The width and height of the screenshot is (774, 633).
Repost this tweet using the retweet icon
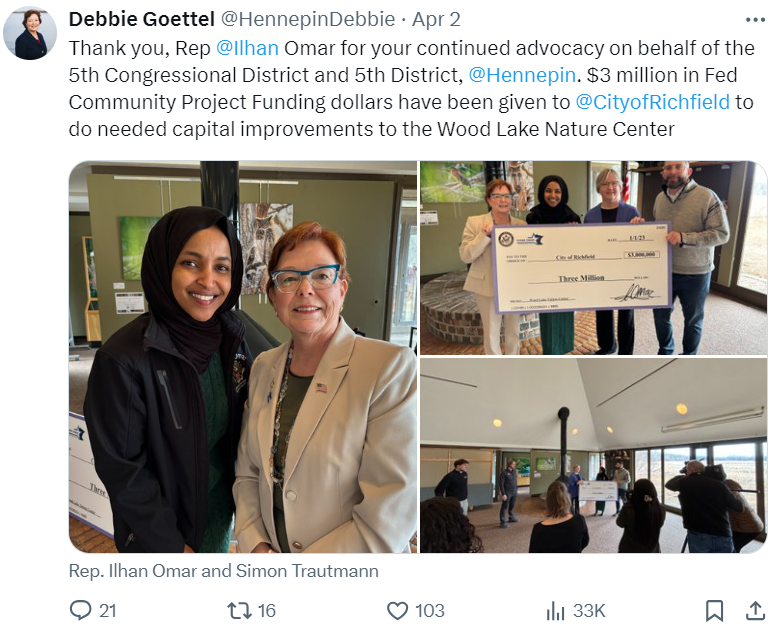point(239,610)
